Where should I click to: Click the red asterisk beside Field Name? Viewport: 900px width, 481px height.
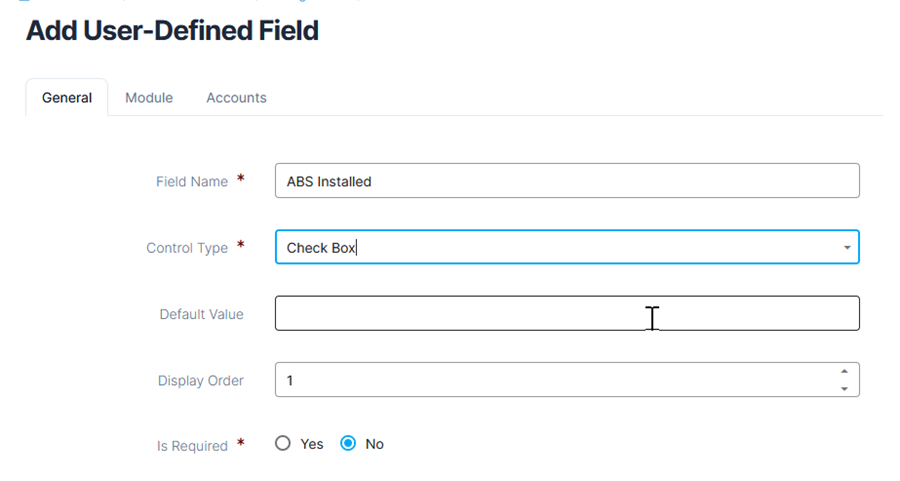pos(240,181)
